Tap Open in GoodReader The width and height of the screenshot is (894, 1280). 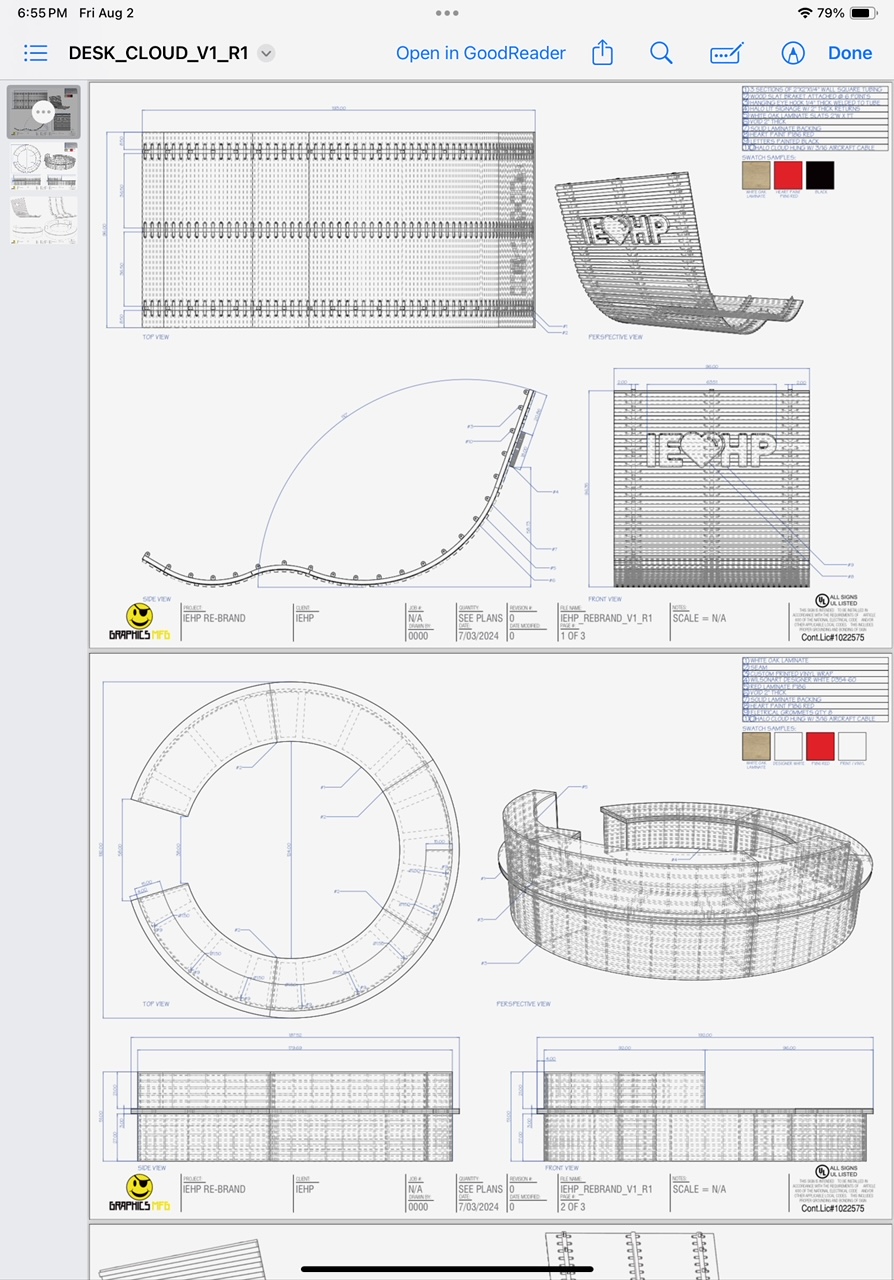480,53
